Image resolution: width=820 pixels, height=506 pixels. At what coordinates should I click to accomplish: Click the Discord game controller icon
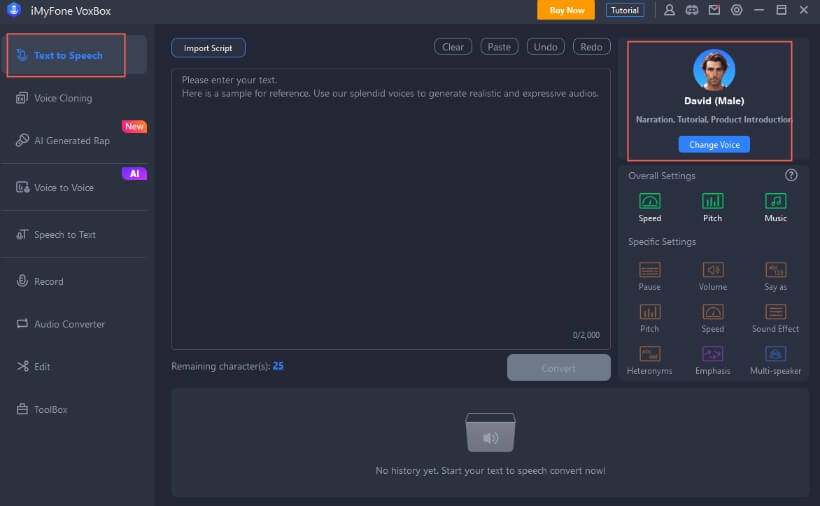pyautogui.click(x=692, y=10)
